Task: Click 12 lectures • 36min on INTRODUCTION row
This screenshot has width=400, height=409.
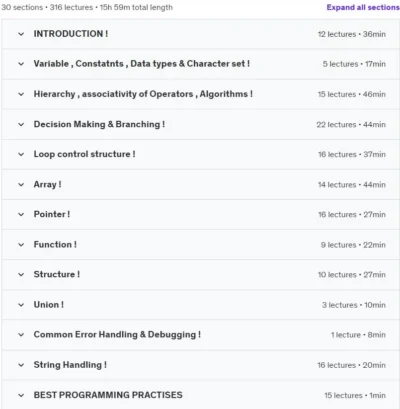Action: click(352, 34)
